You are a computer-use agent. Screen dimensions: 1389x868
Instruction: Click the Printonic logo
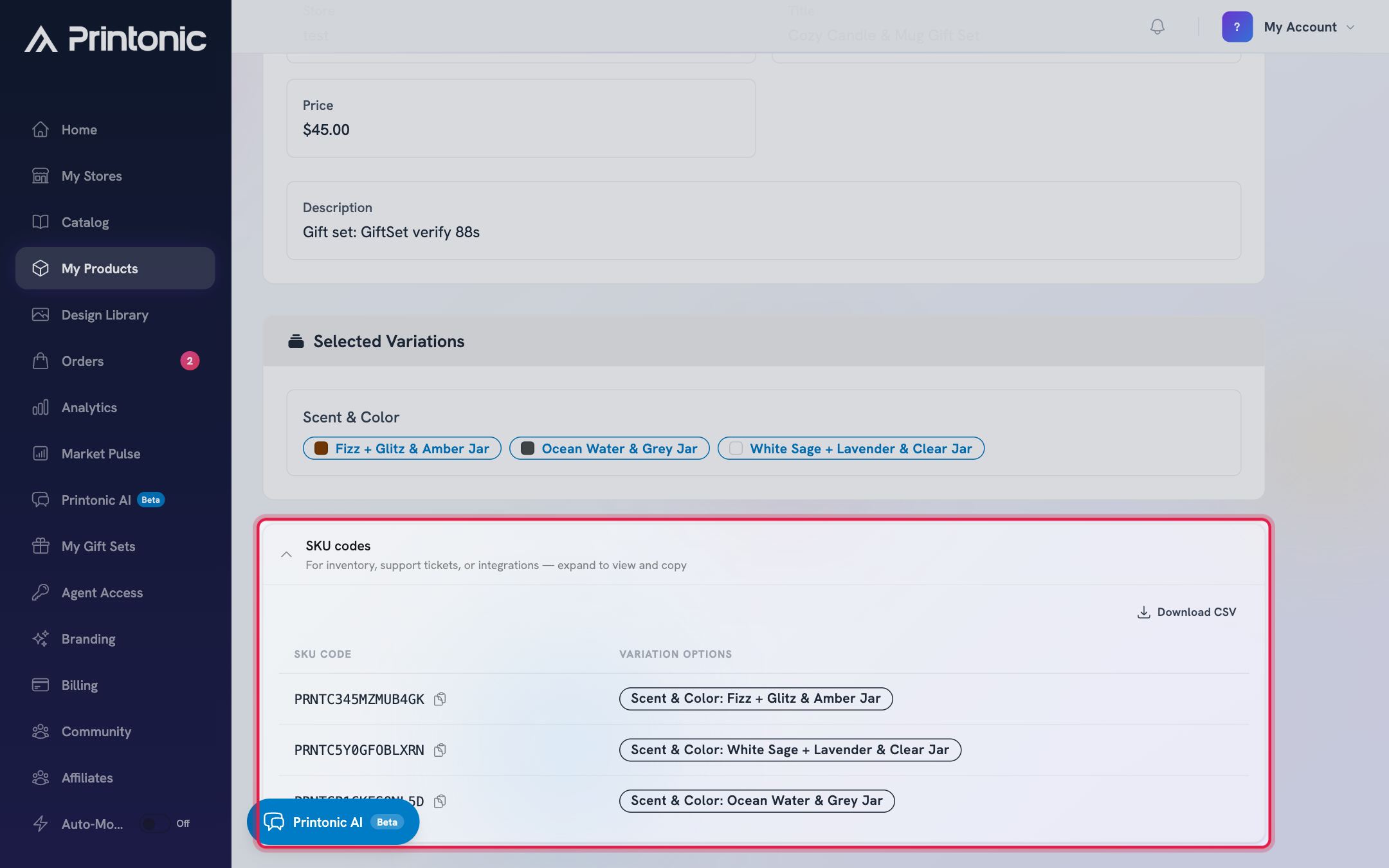[116, 39]
